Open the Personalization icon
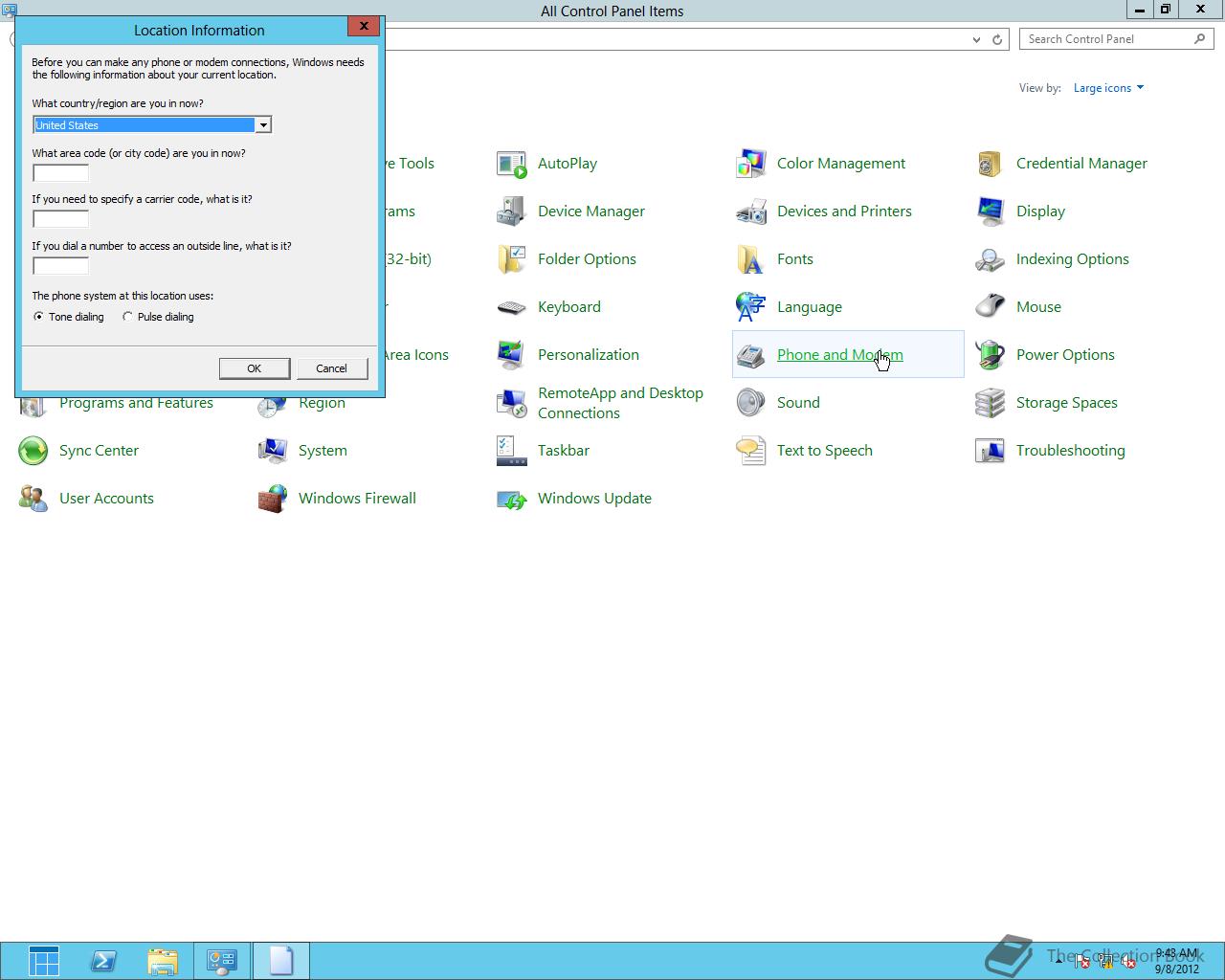Viewport: 1225px width, 980px height. (x=512, y=355)
